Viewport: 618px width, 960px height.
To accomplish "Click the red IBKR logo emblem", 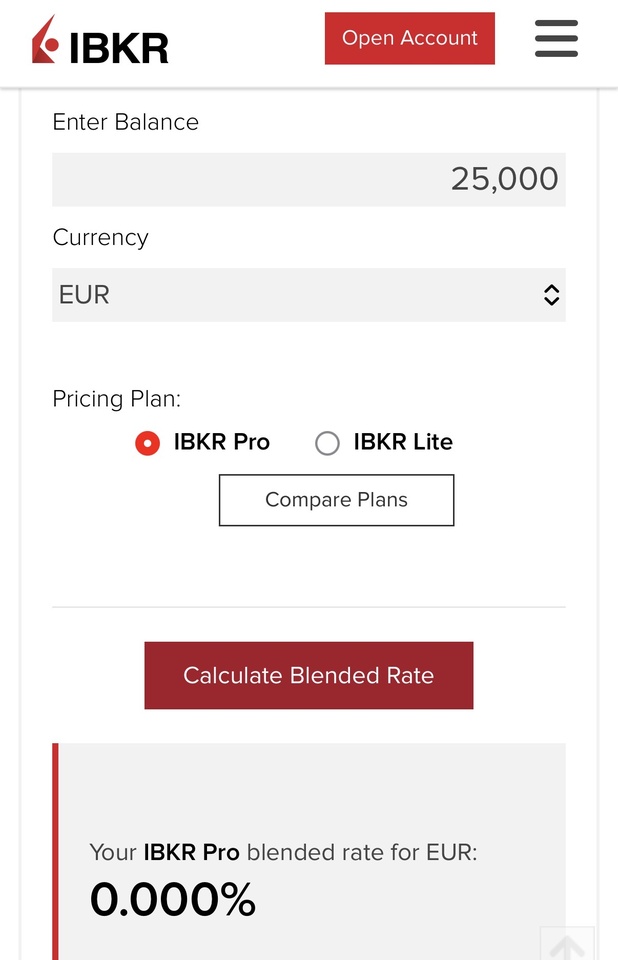I will tap(45, 41).
